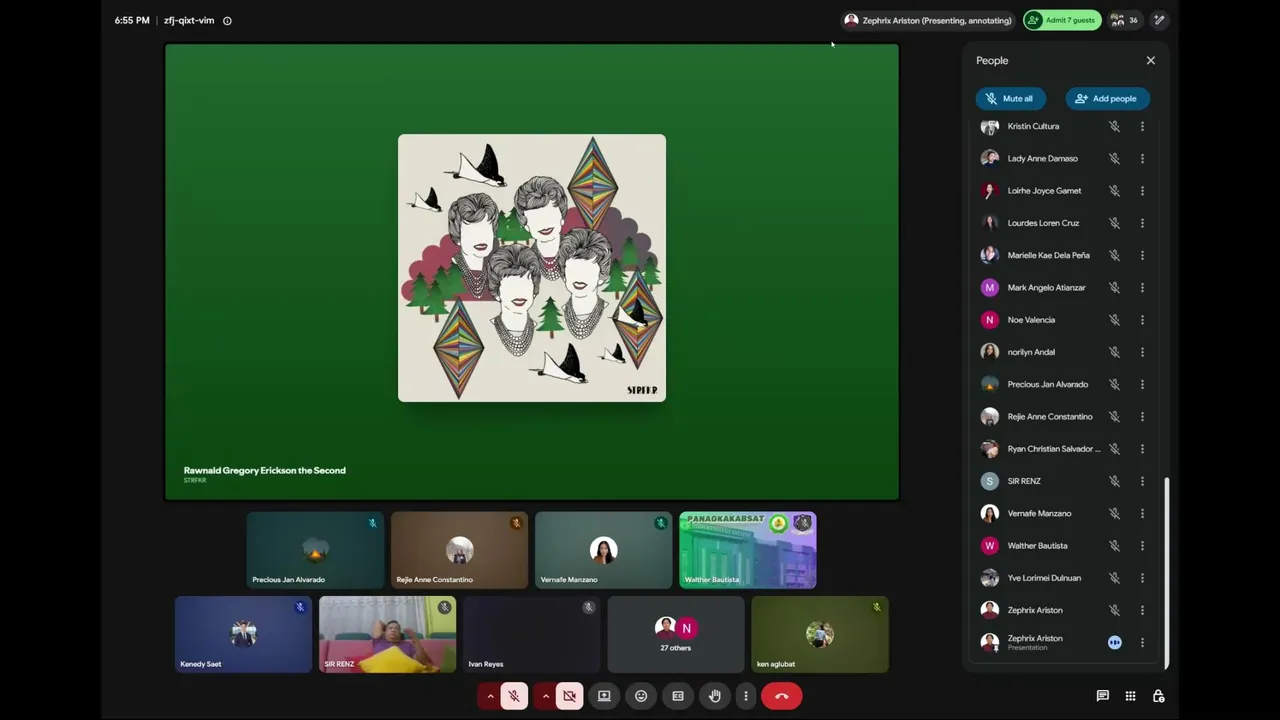Image resolution: width=1280 pixels, height=720 pixels.
Task: Open more actions for Marielle Kae Dela Peña
Action: (x=1142, y=255)
